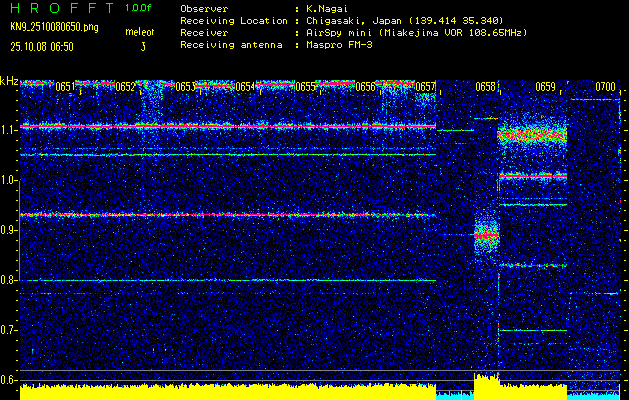Viewport: 629px width, 400px height.
Task: Select the 0.9 frequency axis label
Action: (9, 230)
